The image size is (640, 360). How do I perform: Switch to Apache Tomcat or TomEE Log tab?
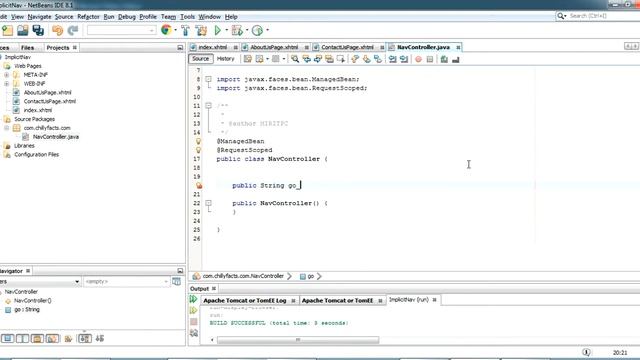pos(244,300)
